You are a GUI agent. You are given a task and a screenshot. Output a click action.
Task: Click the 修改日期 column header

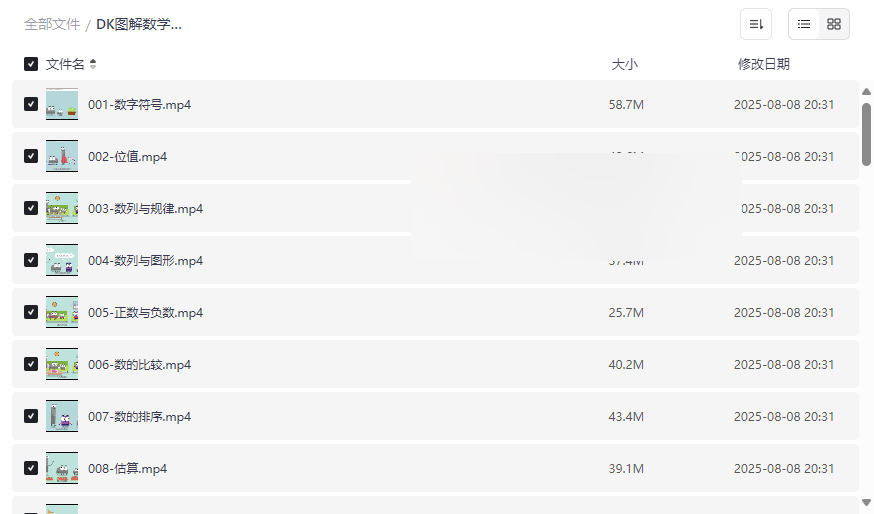point(763,64)
